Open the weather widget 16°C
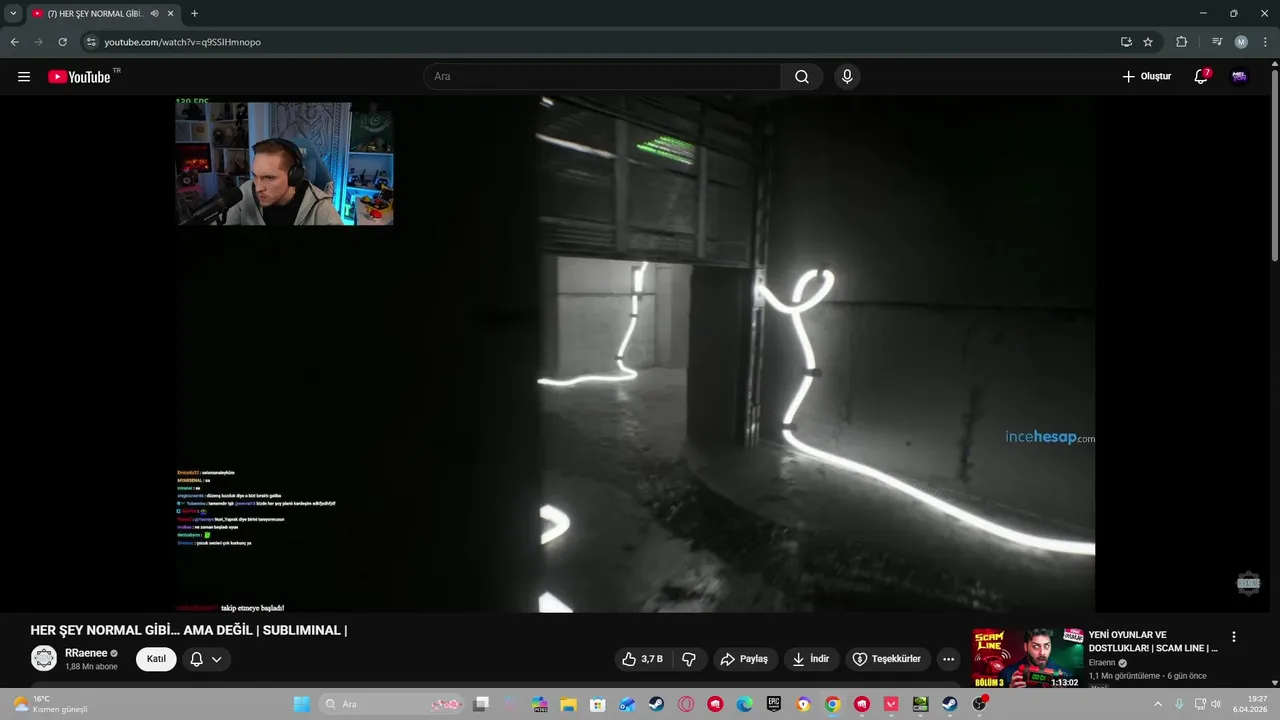This screenshot has width=1280, height=720. point(50,704)
